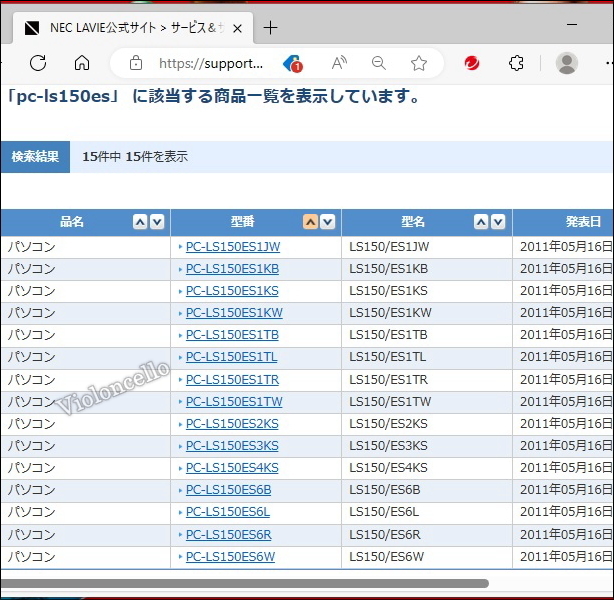Click the 型番 column header label
Image resolution: width=614 pixels, height=600 pixels.
coord(242,222)
